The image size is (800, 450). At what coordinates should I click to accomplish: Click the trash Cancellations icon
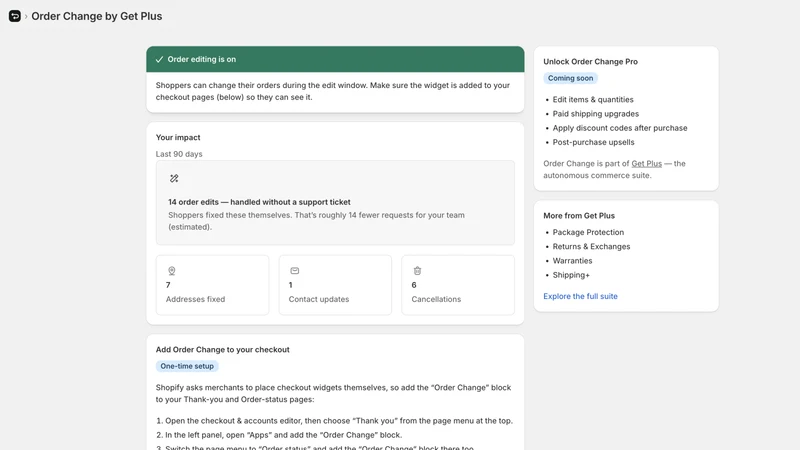[417, 271]
